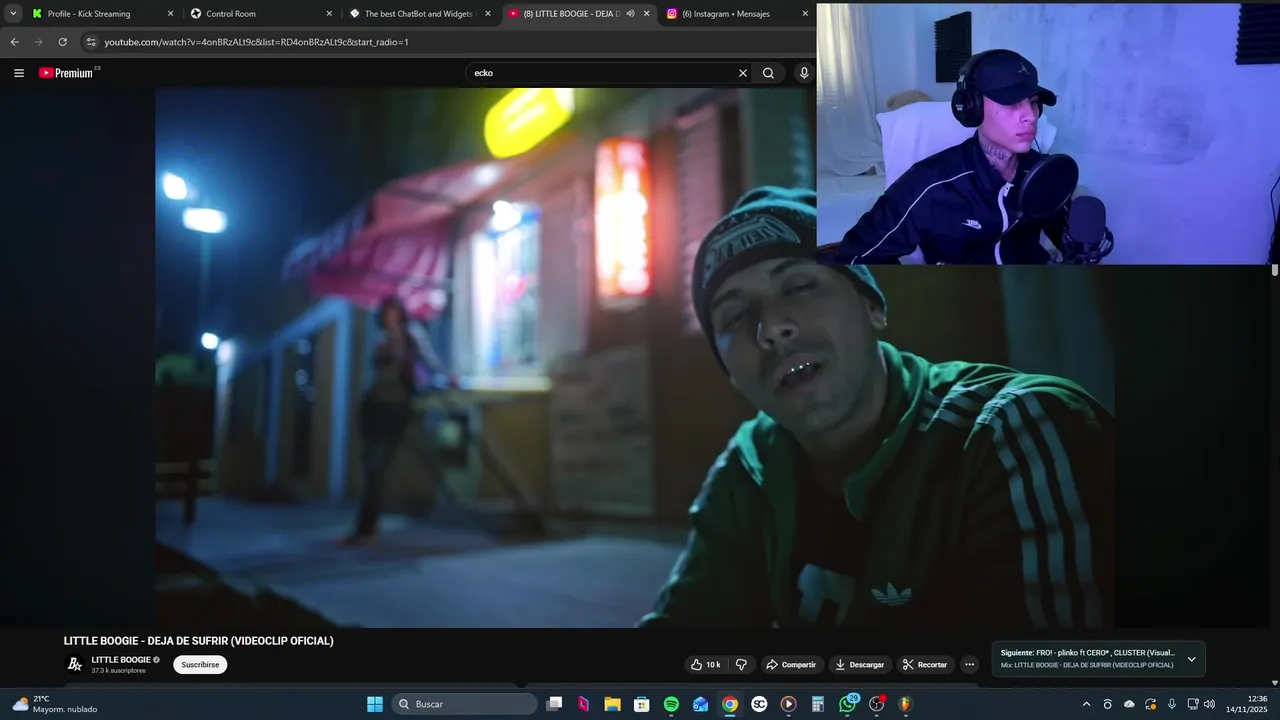Click the Chrome address bar URL
This screenshot has width=1280, height=720.
[256, 42]
